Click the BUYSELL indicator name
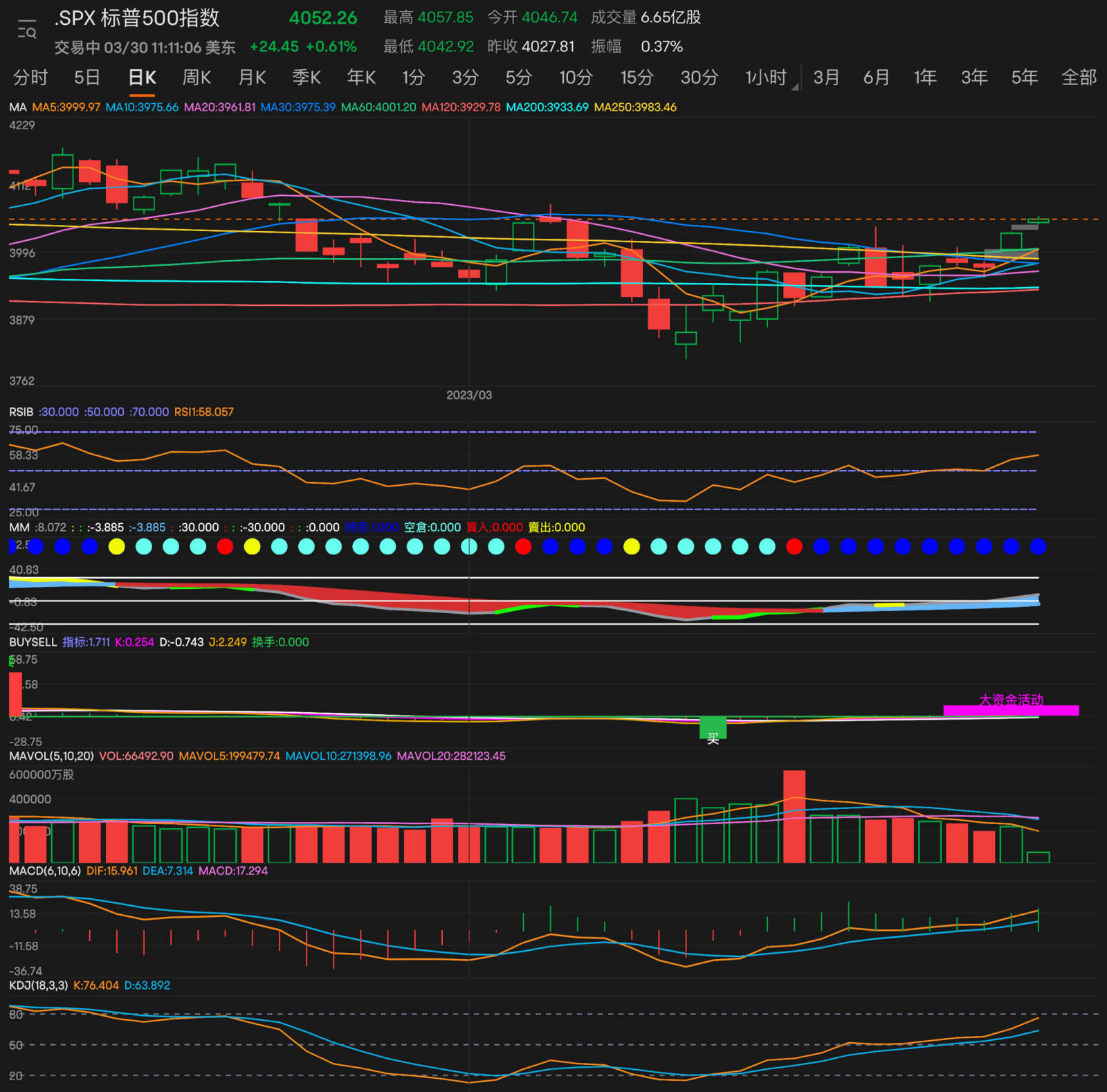The image size is (1107, 1092). 33,642
